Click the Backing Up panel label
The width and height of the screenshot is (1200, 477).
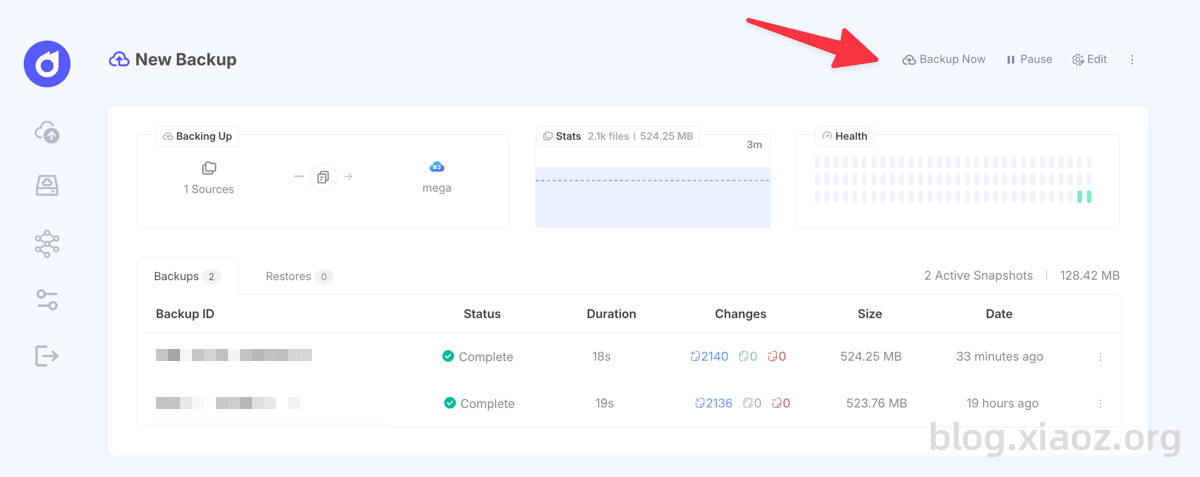[198, 136]
